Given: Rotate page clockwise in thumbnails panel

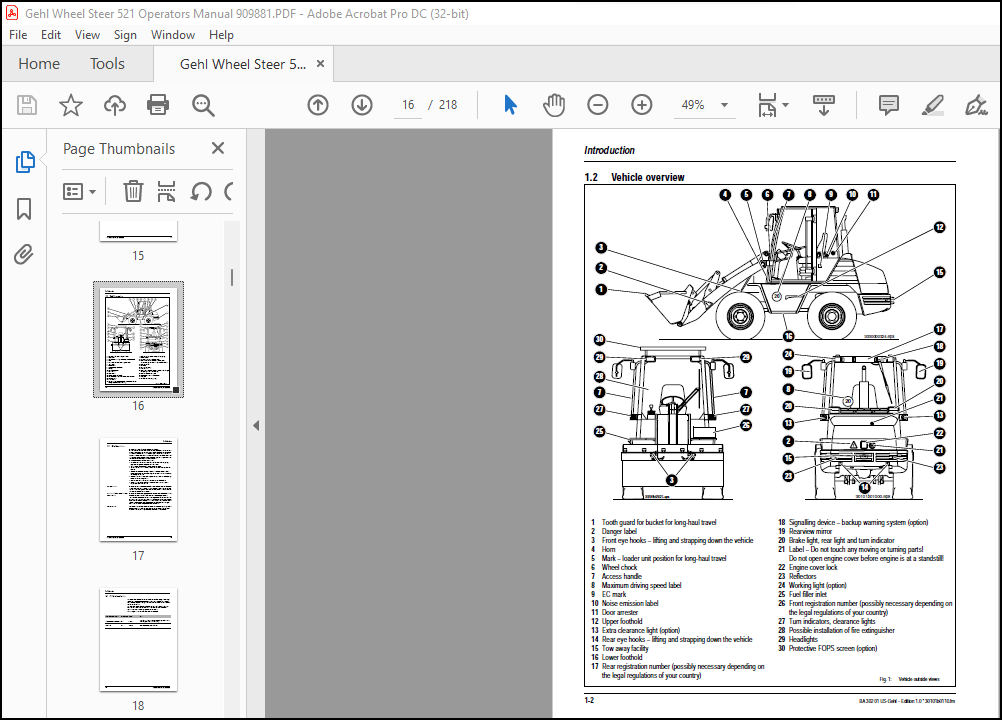Looking at the screenshot, I should click(229, 191).
